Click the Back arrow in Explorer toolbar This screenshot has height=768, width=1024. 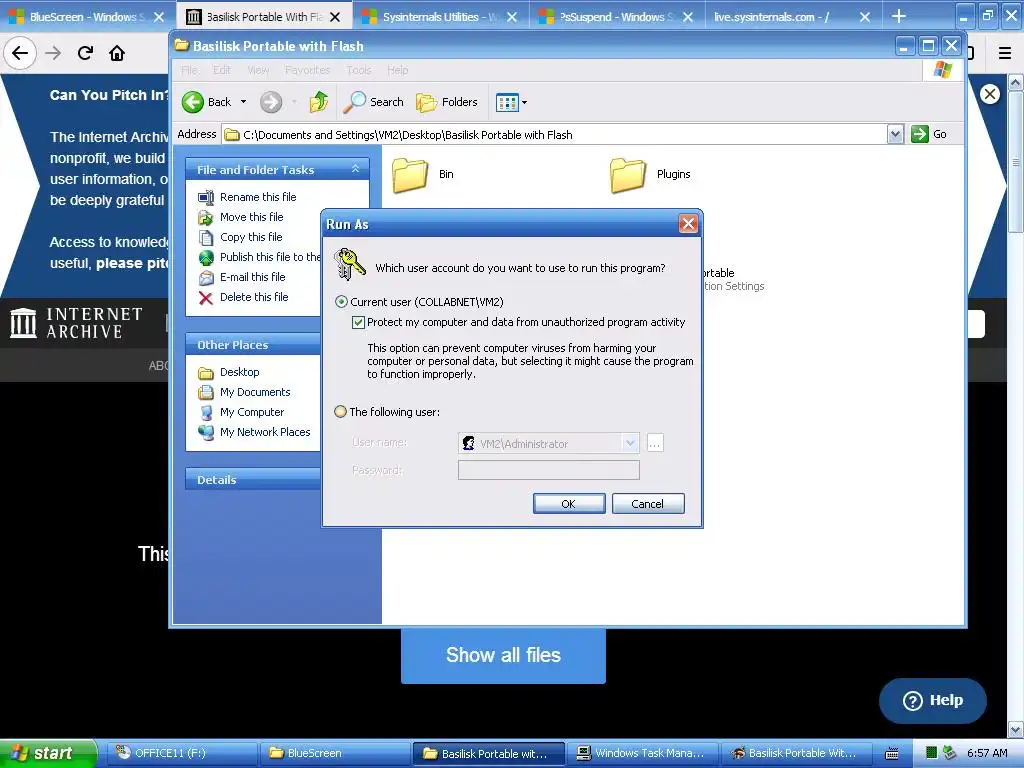coord(193,102)
